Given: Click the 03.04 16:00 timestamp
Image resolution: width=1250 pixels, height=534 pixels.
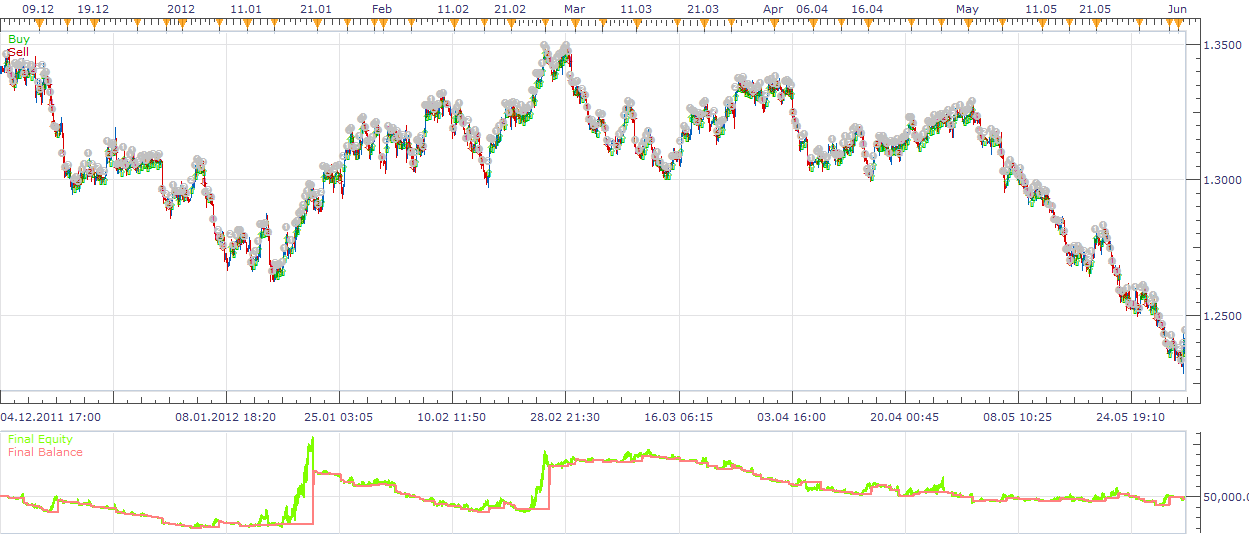Looking at the screenshot, I should (x=792, y=416).
